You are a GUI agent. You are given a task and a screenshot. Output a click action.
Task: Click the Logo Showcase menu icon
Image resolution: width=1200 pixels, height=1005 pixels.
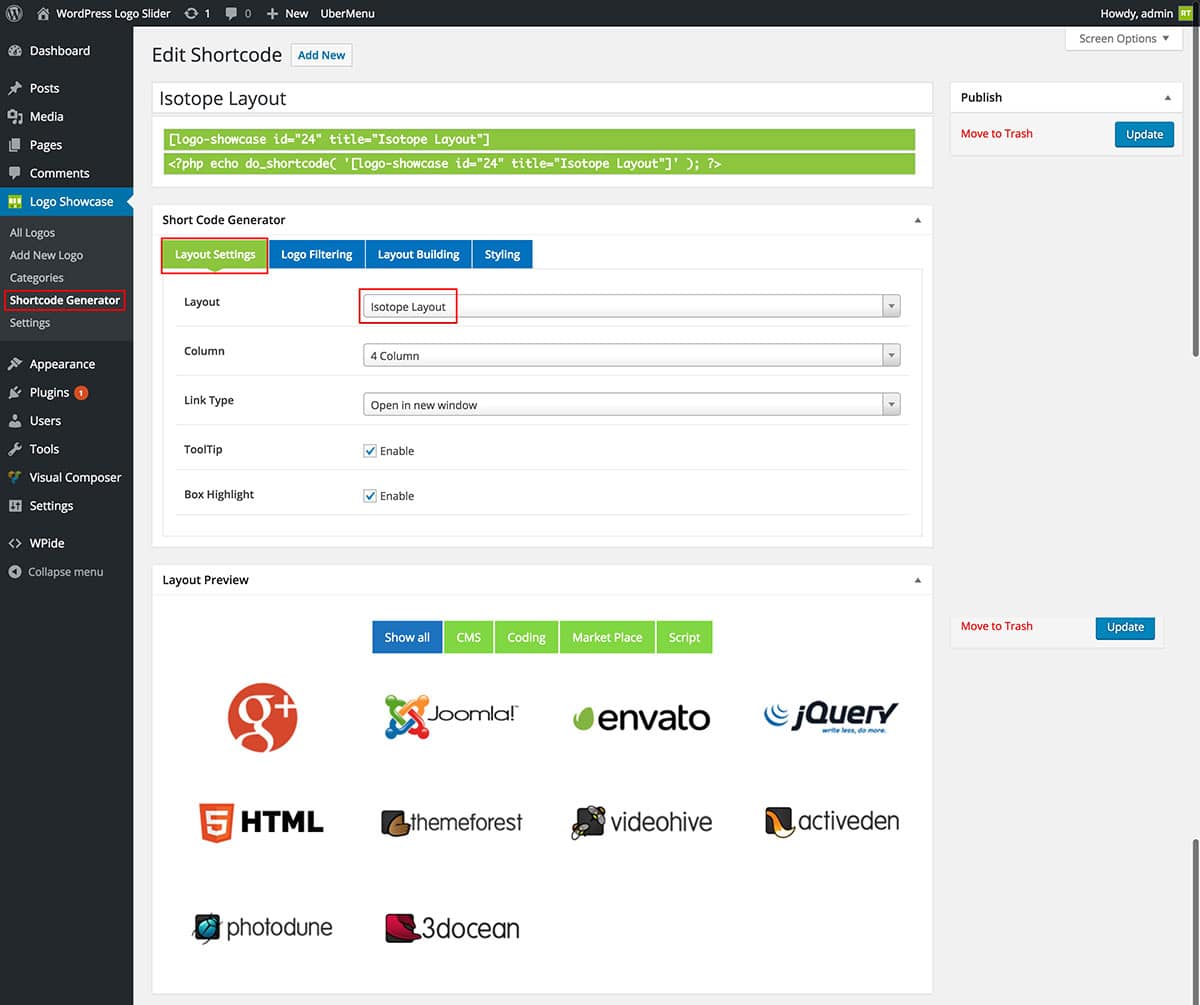point(15,202)
